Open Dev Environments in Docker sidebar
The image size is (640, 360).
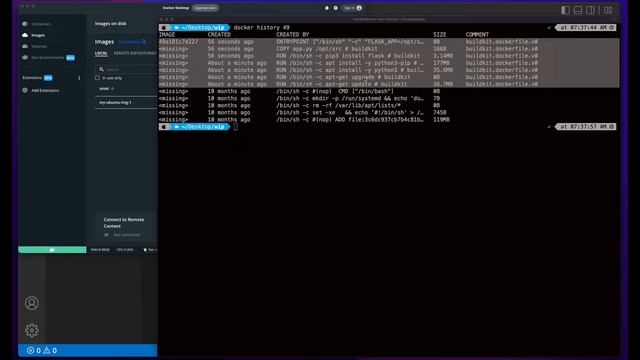click(x=48, y=58)
